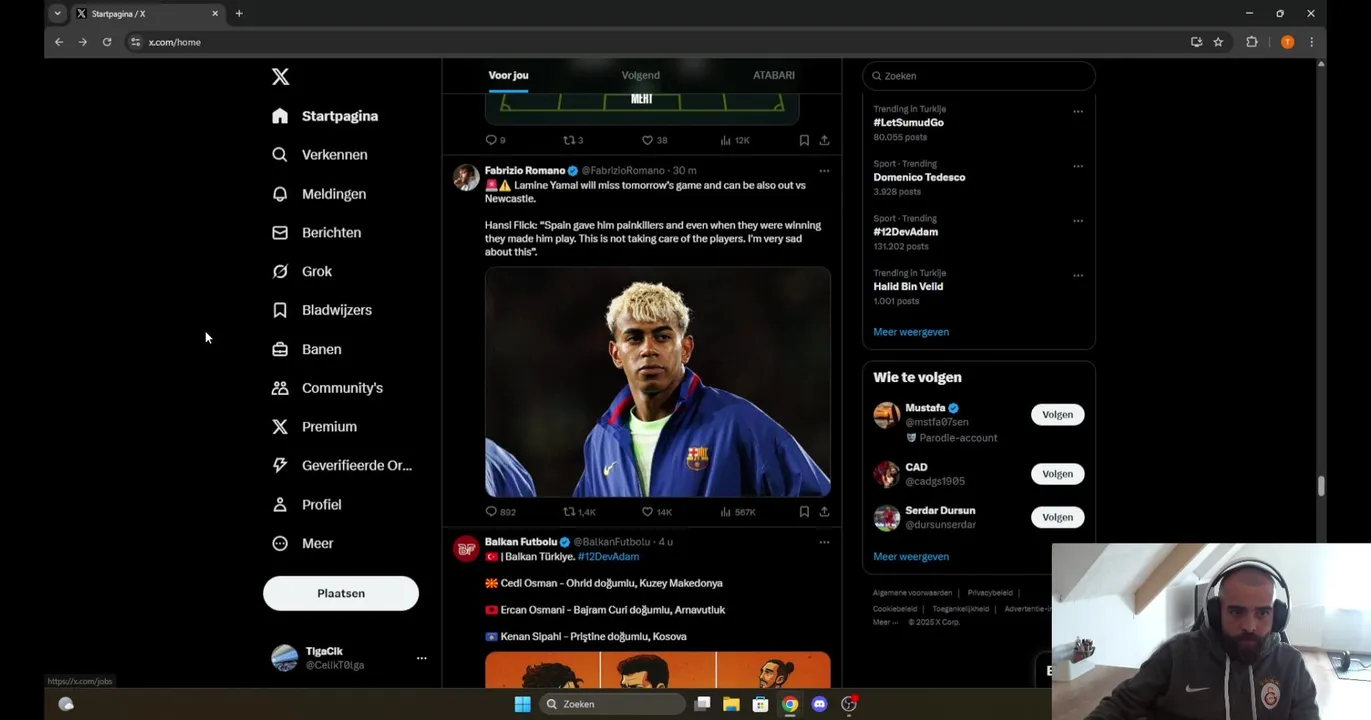Screen dimensions: 1371x720
Task: Open the Windows Start menu
Action: tap(522, 704)
